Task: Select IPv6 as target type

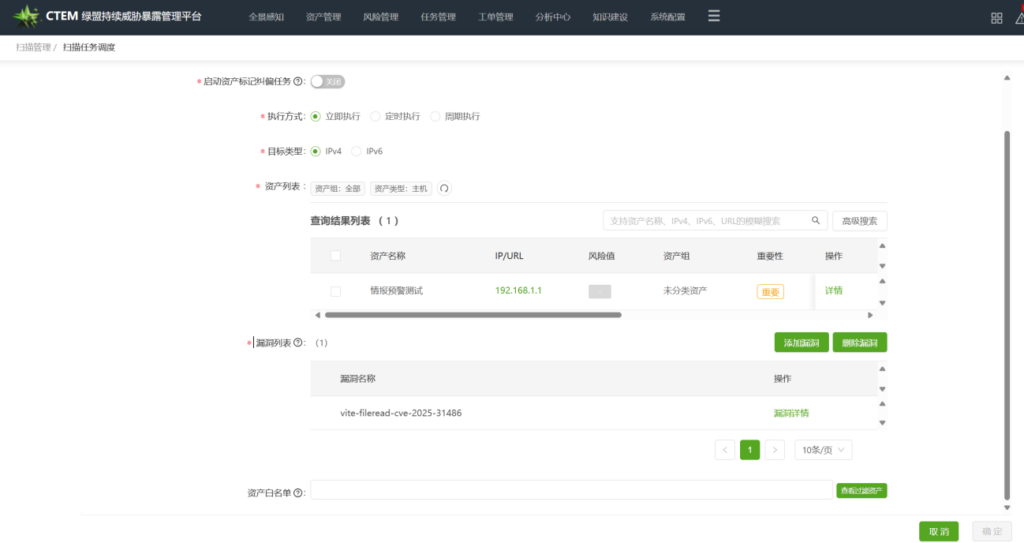Action: [x=356, y=152]
